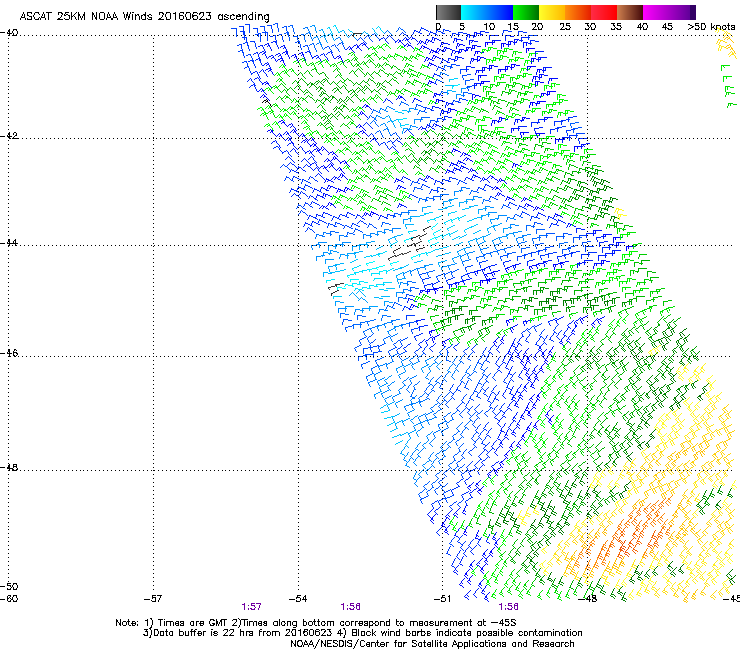Click the legend scale label '45'
This screenshot has width=740, height=650.
667,27
